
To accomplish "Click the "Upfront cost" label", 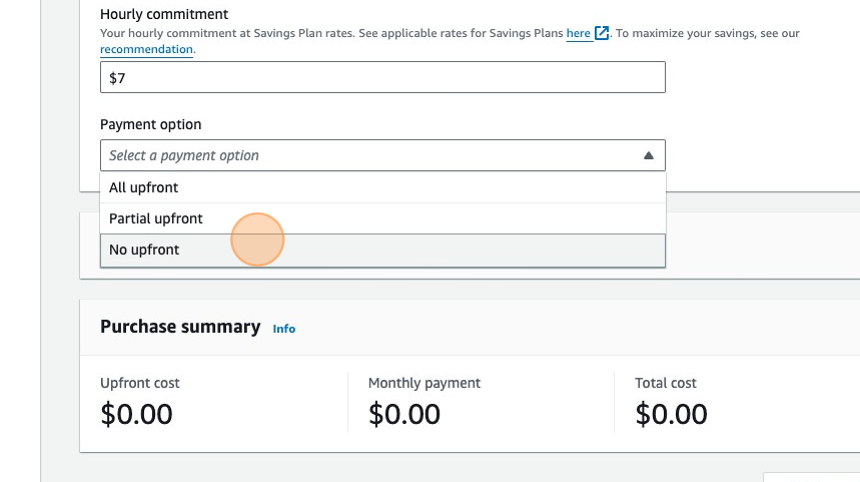I will point(140,383).
